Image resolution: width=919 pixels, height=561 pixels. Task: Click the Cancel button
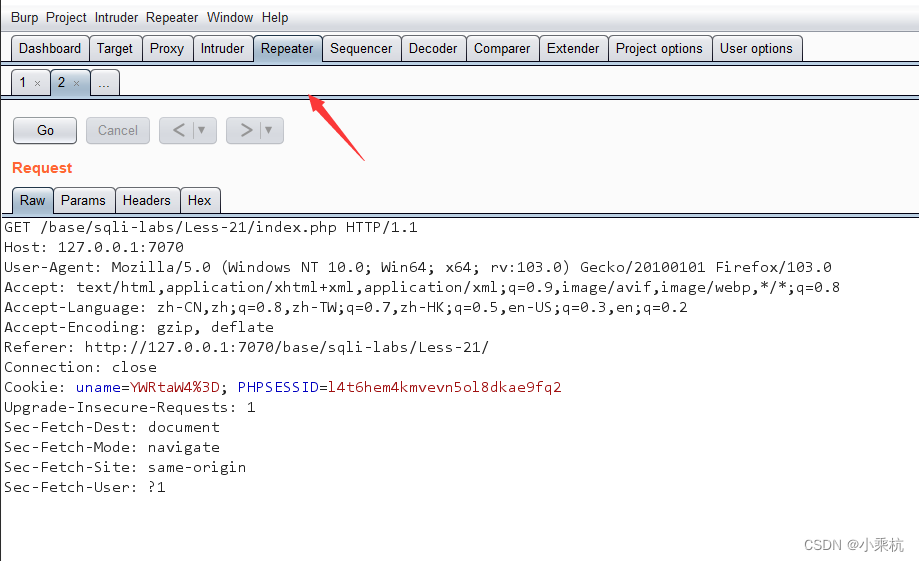click(118, 130)
